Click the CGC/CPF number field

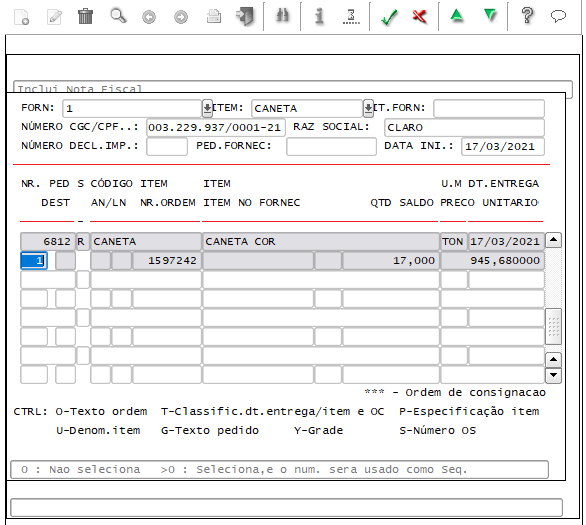coord(216,127)
